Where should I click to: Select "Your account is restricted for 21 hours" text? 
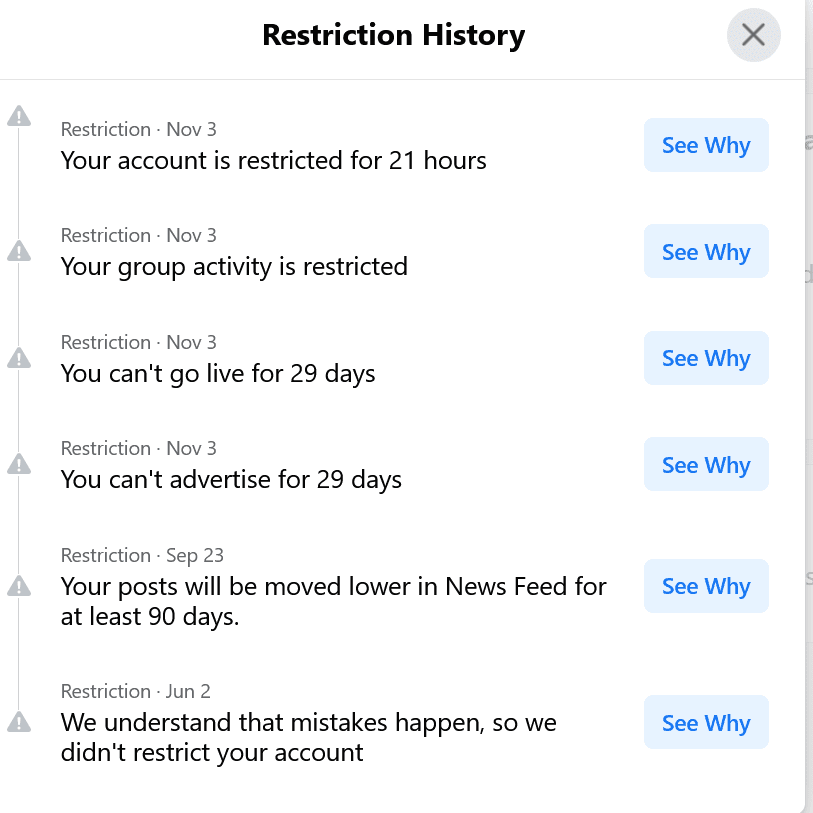click(x=273, y=160)
